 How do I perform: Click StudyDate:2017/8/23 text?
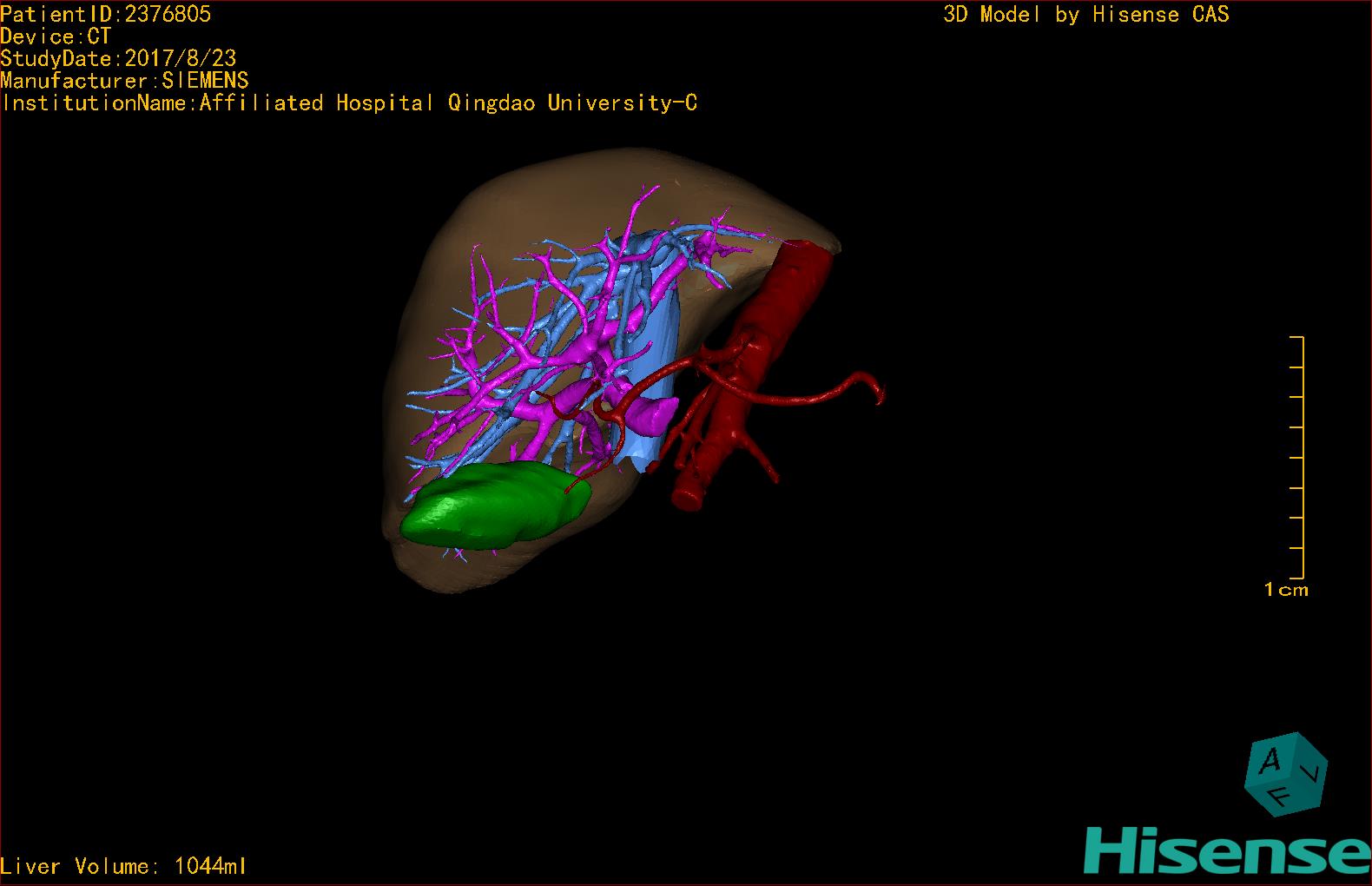click(x=118, y=58)
